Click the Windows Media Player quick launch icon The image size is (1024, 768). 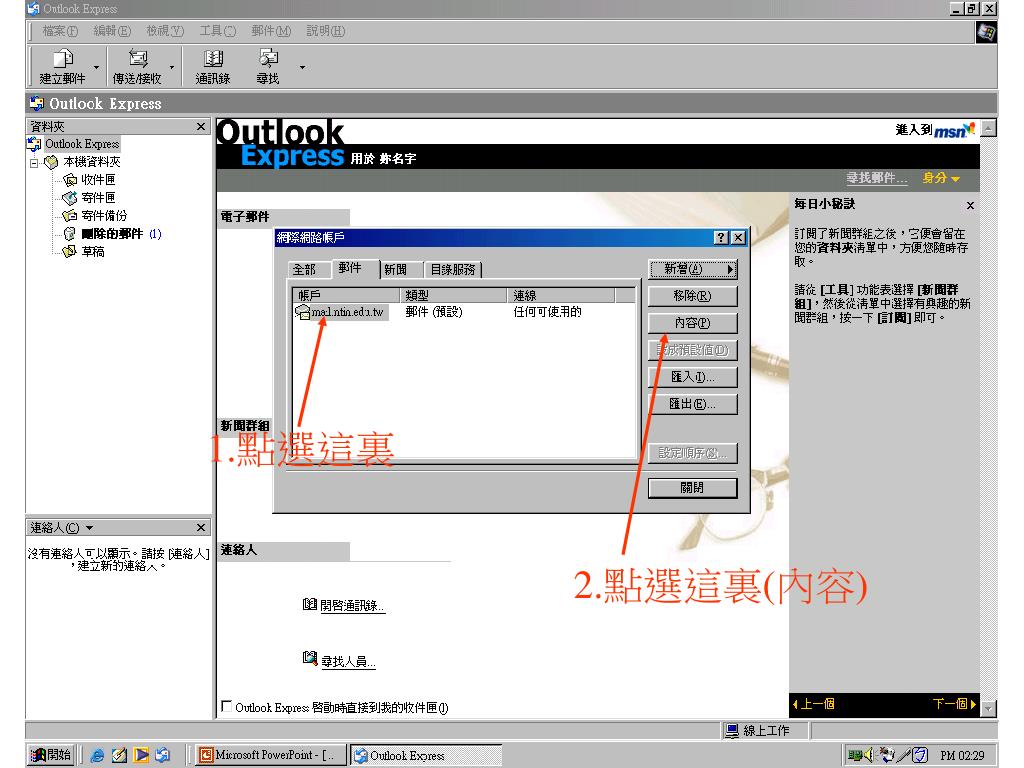coord(141,755)
